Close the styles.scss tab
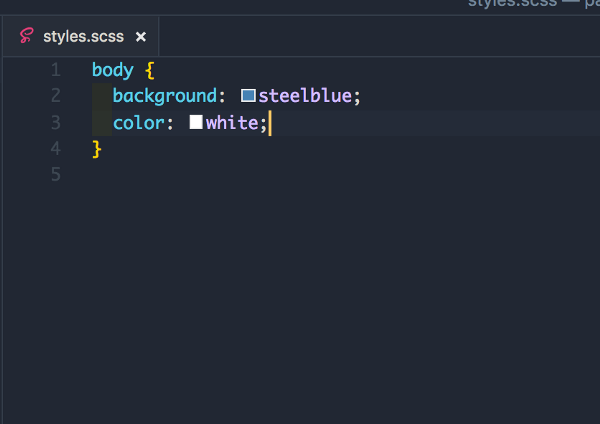This screenshot has height=424, width=600. (x=141, y=37)
